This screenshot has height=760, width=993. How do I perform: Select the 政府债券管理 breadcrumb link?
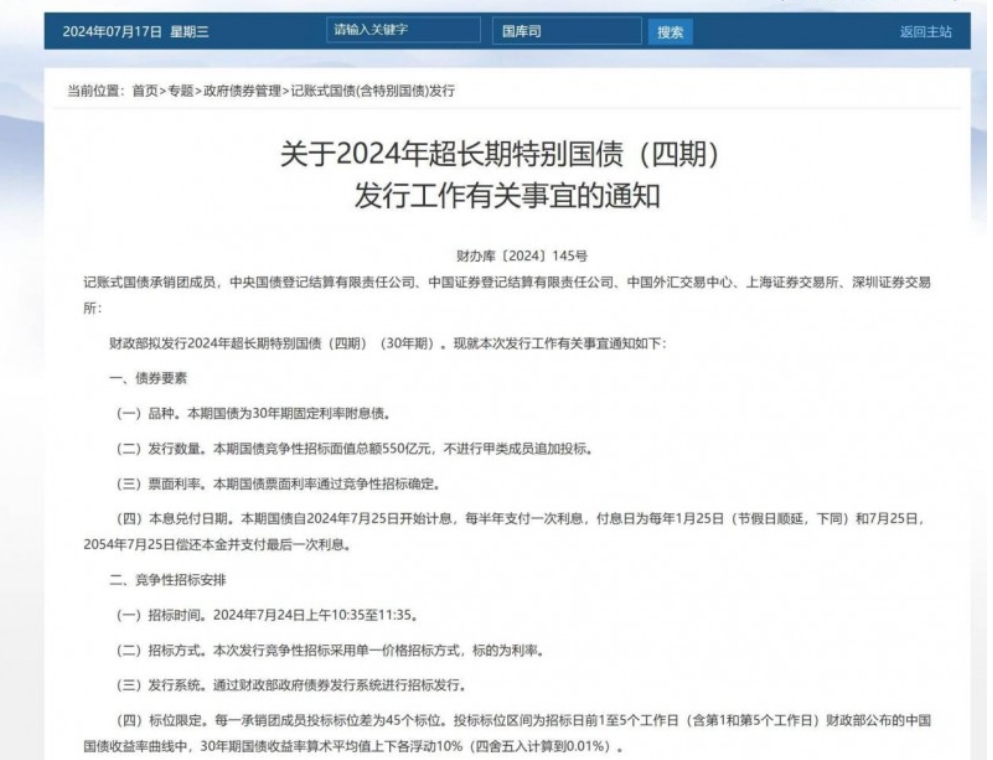click(242, 92)
